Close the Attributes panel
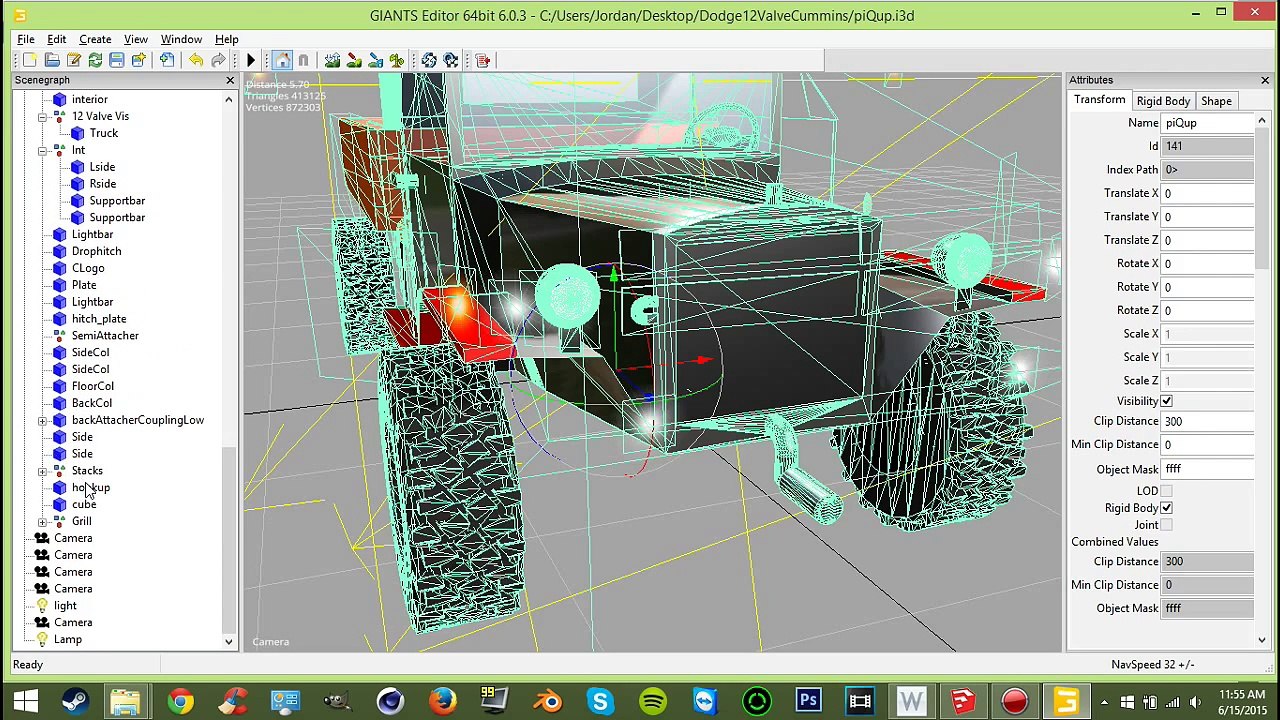 tap(1265, 80)
